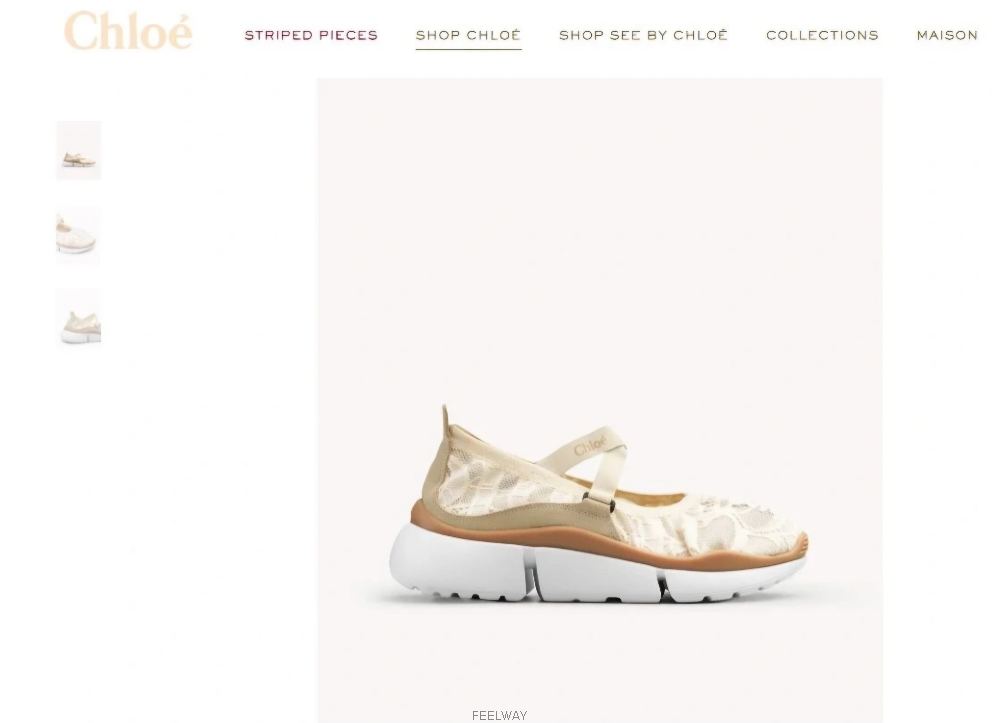The height and width of the screenshot is (723, 1000).
Task: Open the Maison navigation link
Action: (x=947, y=35)
